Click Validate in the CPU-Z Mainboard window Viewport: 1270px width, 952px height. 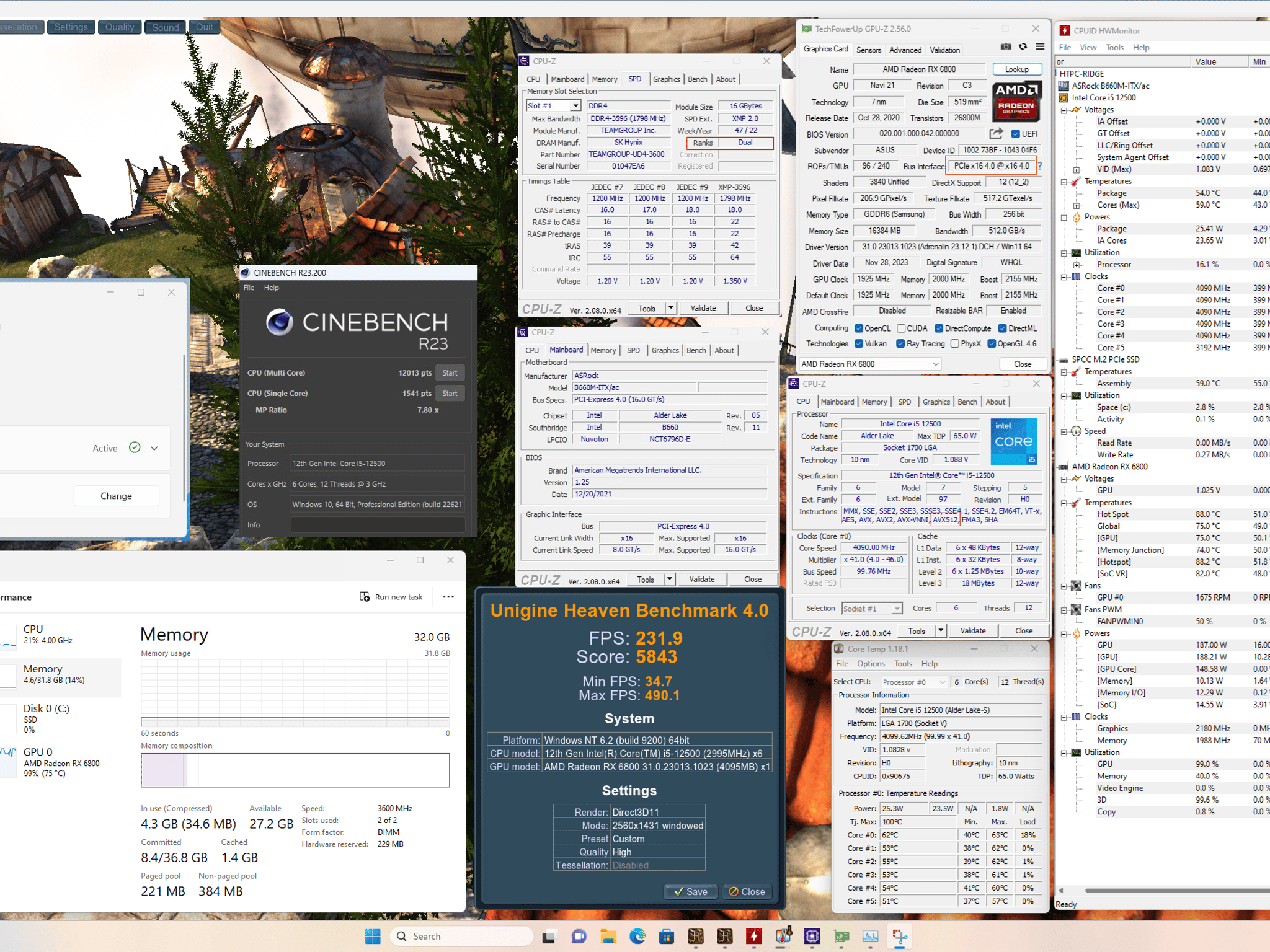[701, 579]
